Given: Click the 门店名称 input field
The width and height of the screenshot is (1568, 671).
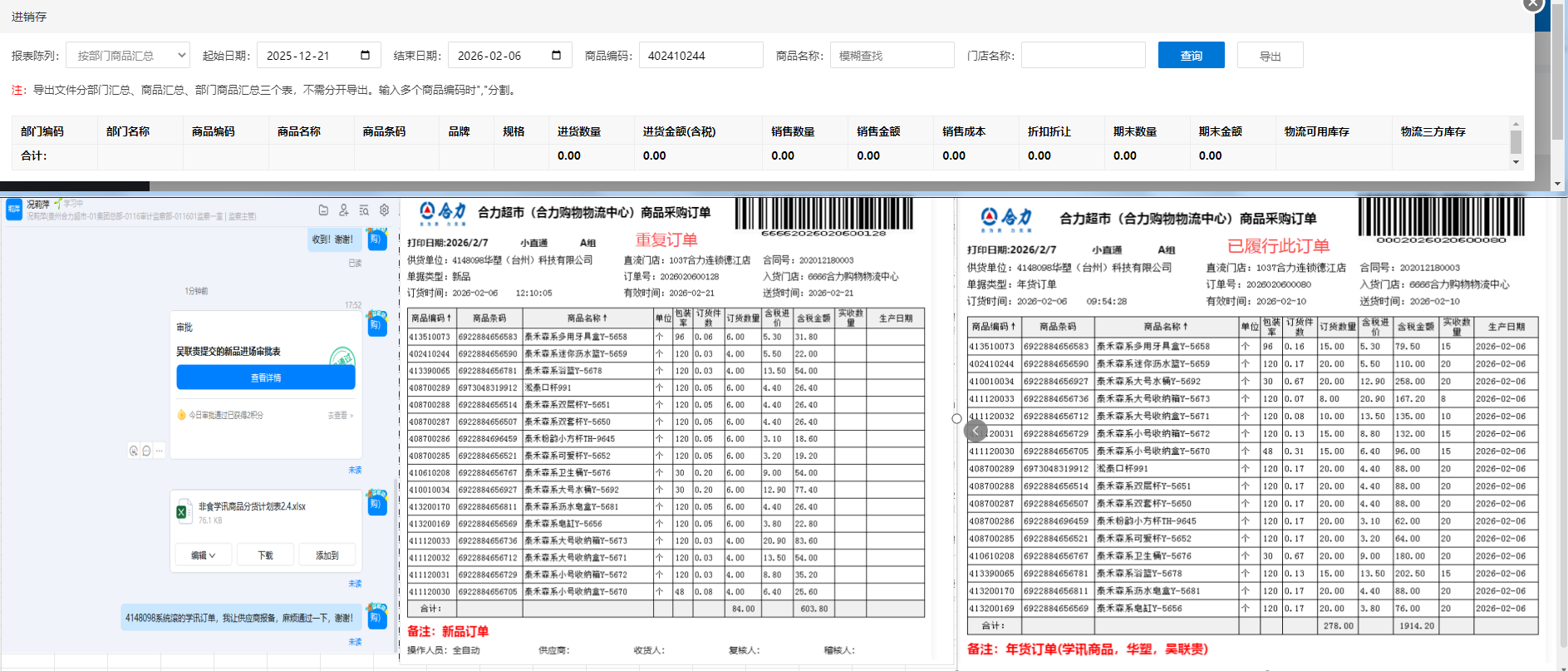Looking at the screenshot, I should point(1083,56).
